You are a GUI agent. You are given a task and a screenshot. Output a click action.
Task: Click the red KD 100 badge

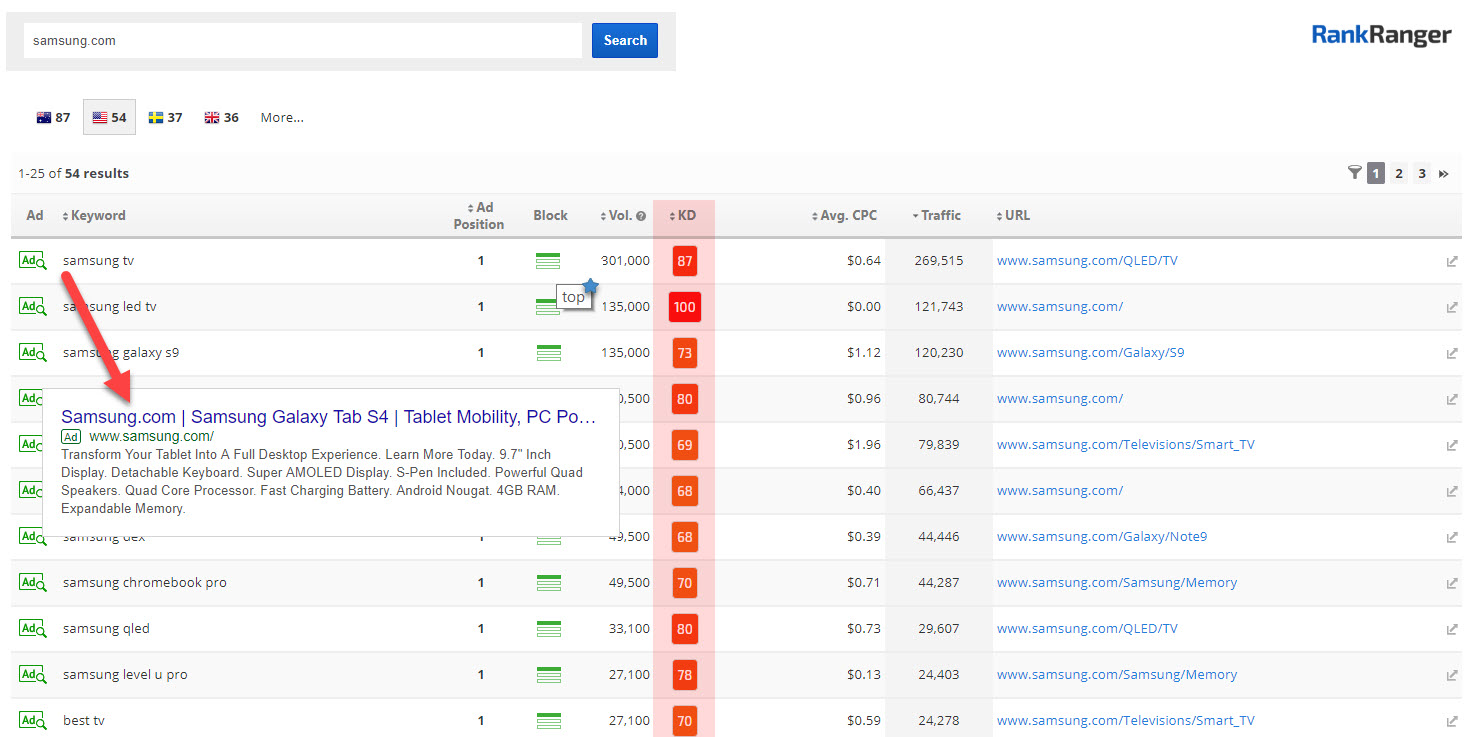click(x=684, y=307)
